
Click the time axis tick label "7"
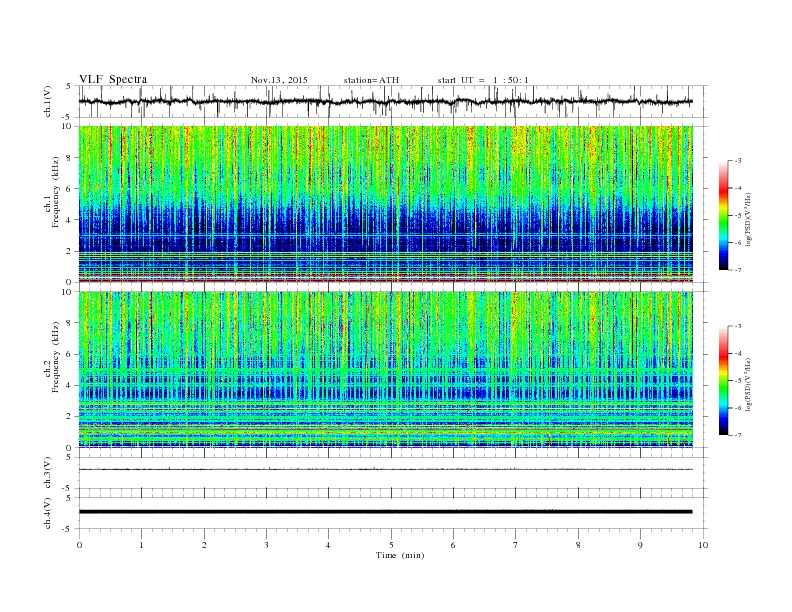[516, 545]
